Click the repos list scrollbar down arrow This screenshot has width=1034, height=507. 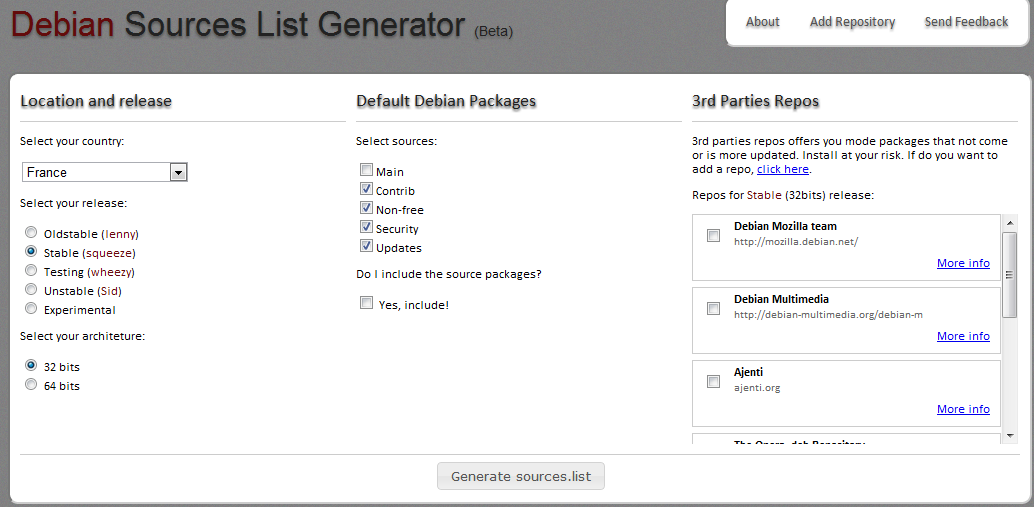1009,436
